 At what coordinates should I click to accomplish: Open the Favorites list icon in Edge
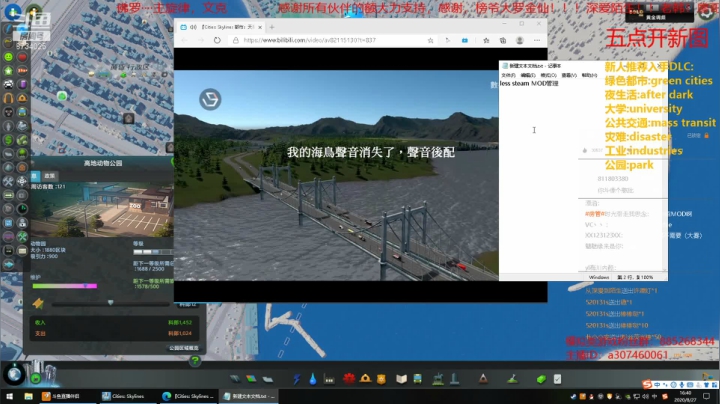pyautogui.click(x=486, y=40)
